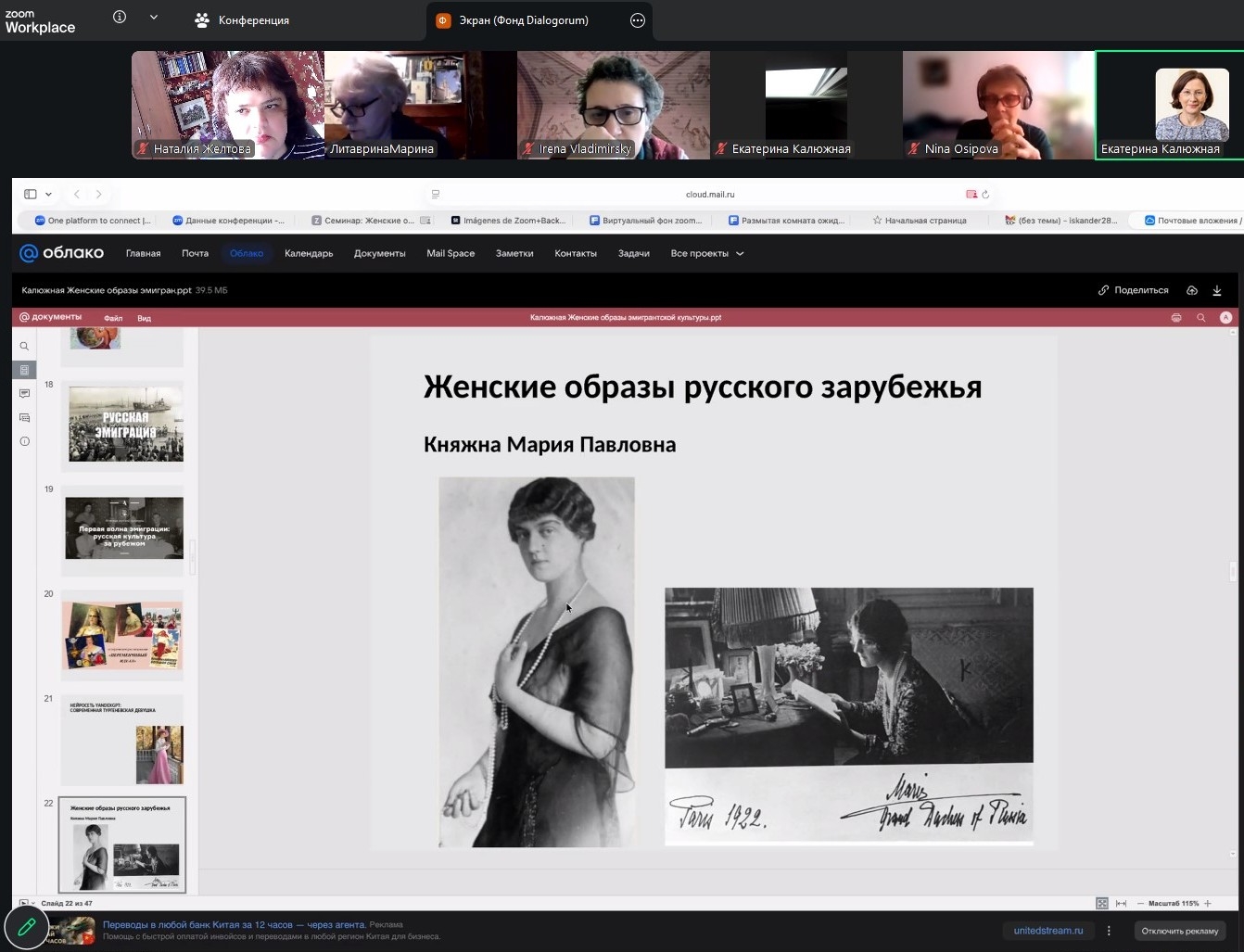1244x952 pixels.
Task: Select slide 20 thumbnail in the slide panel
Action: [x=123, y=635]
